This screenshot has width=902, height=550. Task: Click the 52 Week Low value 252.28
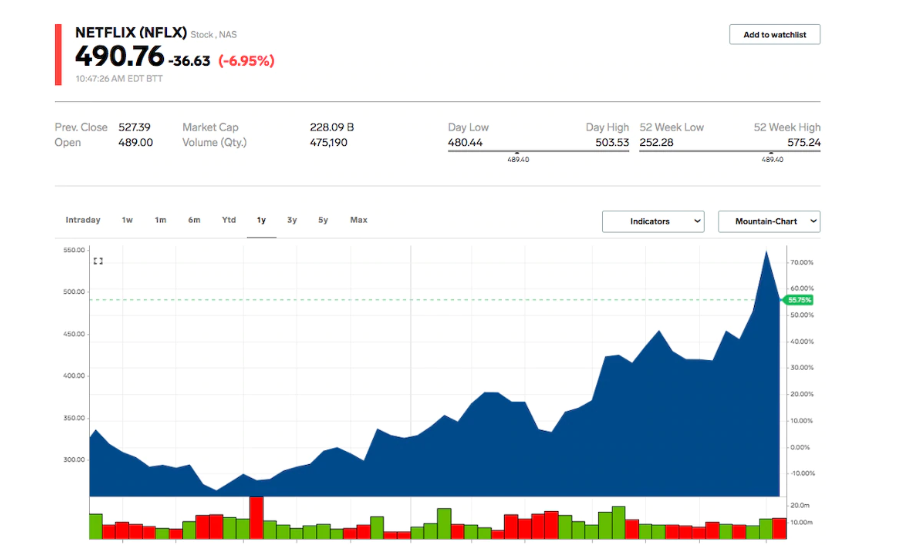coord(656,143)
